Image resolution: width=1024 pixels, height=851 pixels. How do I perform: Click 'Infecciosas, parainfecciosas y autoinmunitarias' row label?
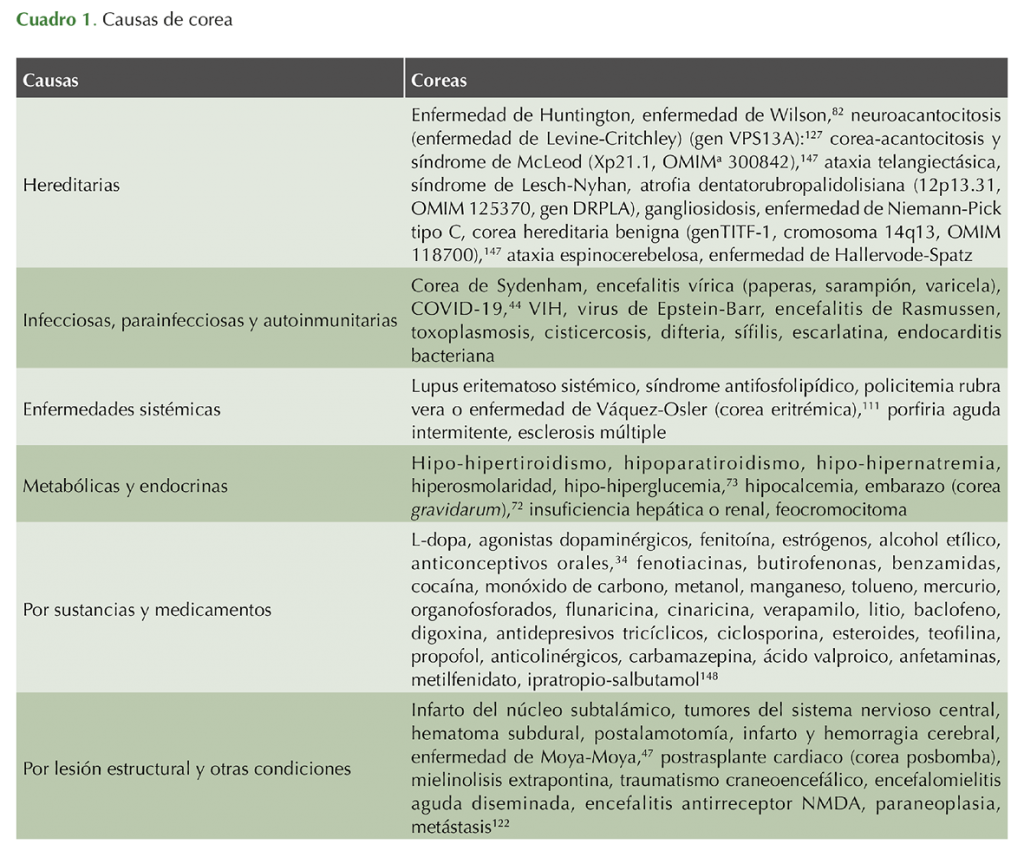[210, 321]
